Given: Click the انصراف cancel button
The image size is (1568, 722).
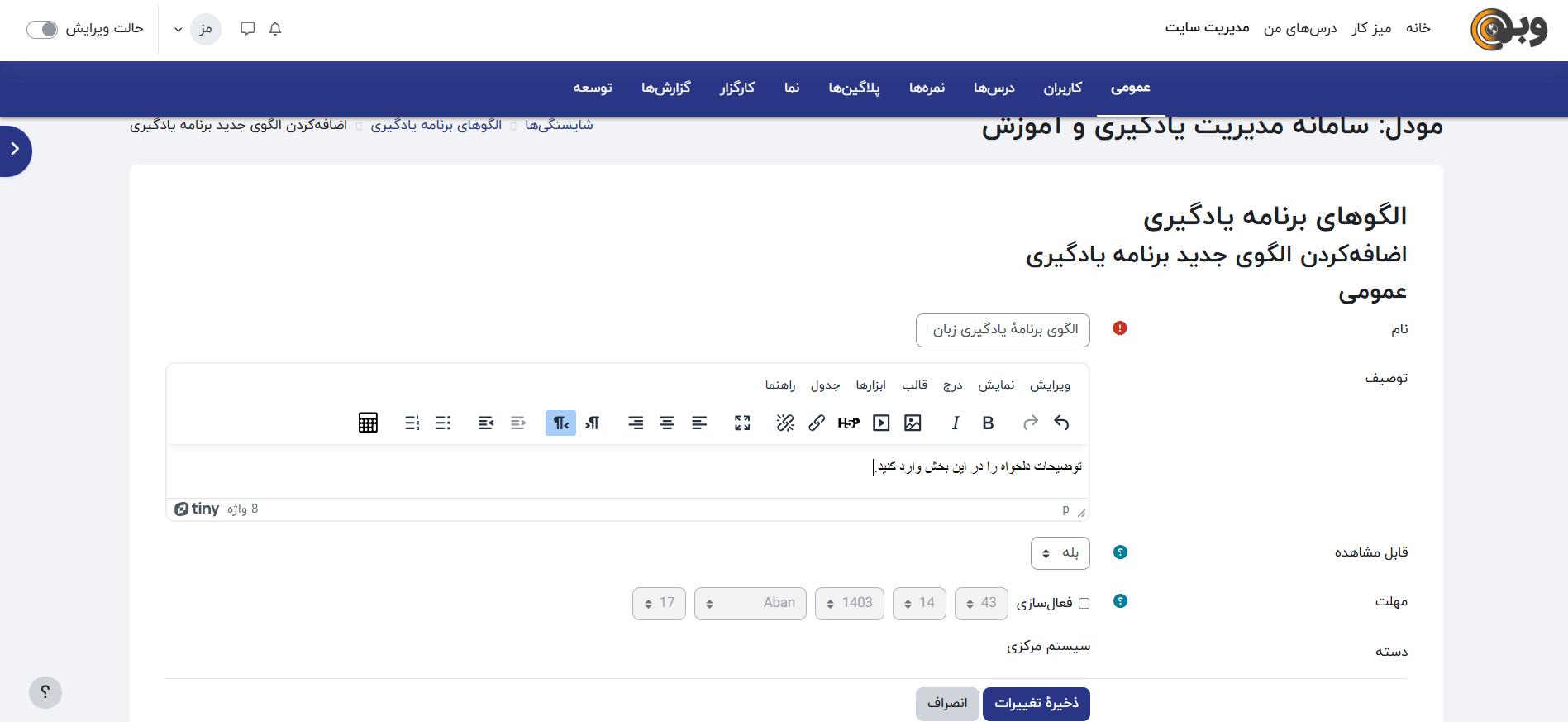Looking at the screenshot, I should pyautogui.click(x=947, y=704).
